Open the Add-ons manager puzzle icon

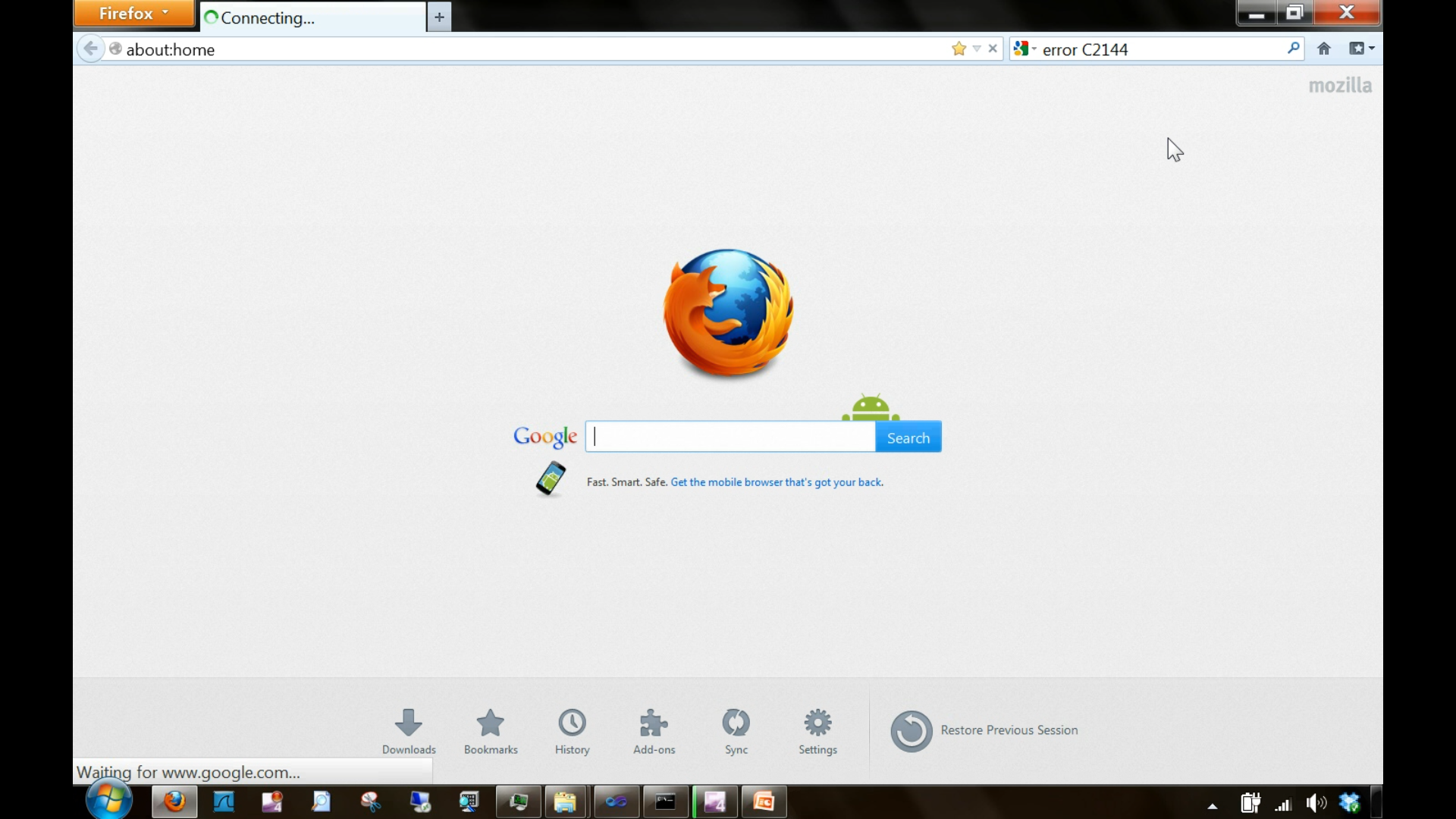(654, 730)
